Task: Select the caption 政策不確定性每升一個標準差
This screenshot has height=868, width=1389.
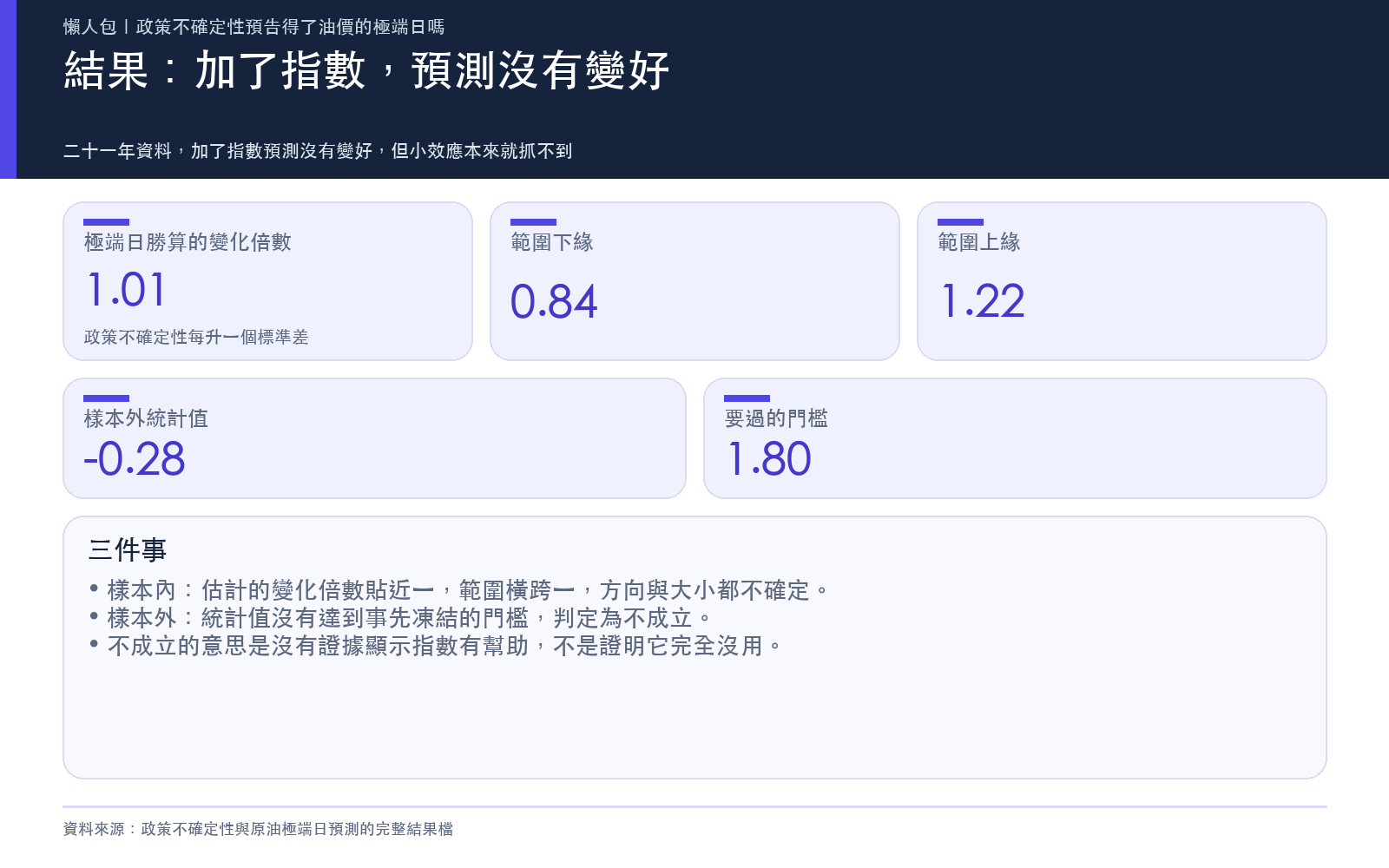Action: tap(196, 337)
